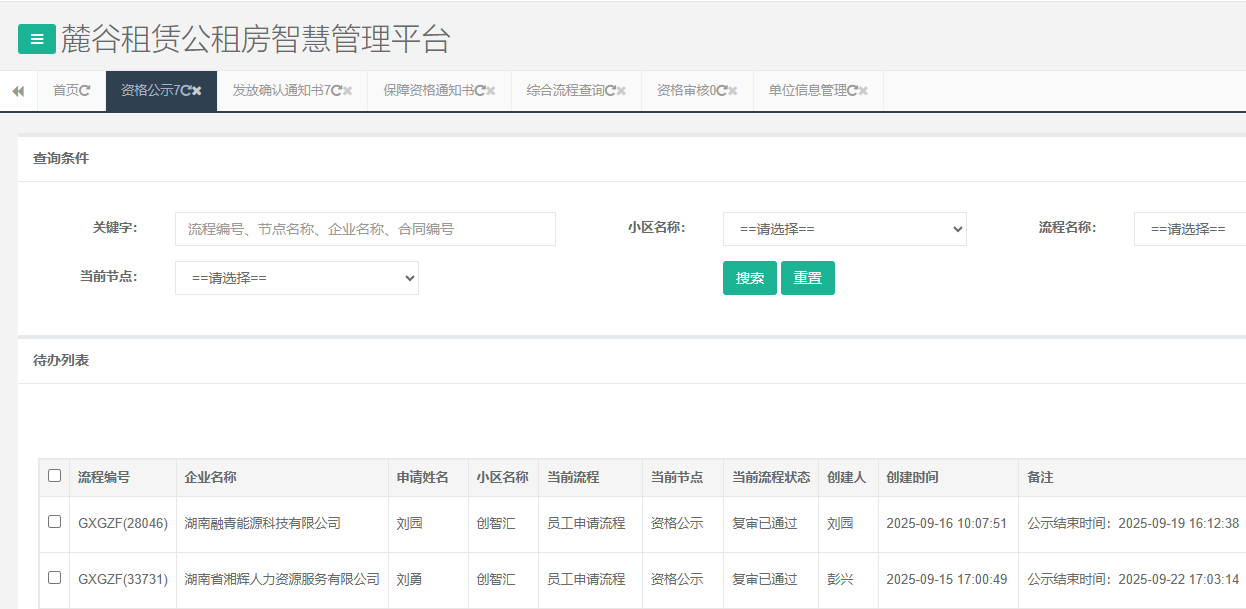Refresh the 保障资格通知书 tab via its reload icon
The width and height of the screenshot is (1246, 609).
tap(480, 91)
